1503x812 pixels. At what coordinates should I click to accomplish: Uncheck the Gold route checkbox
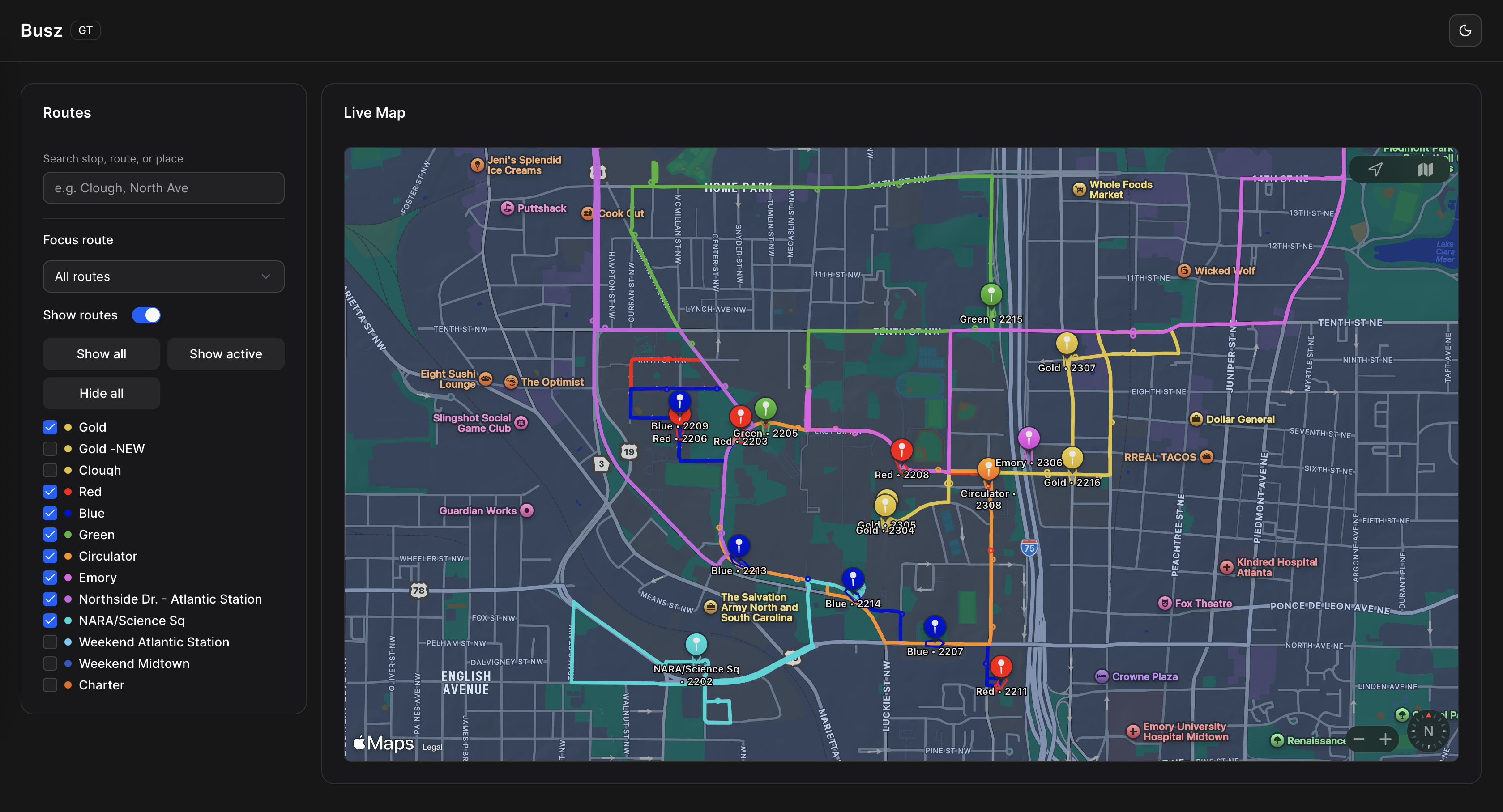click(50, 428)
